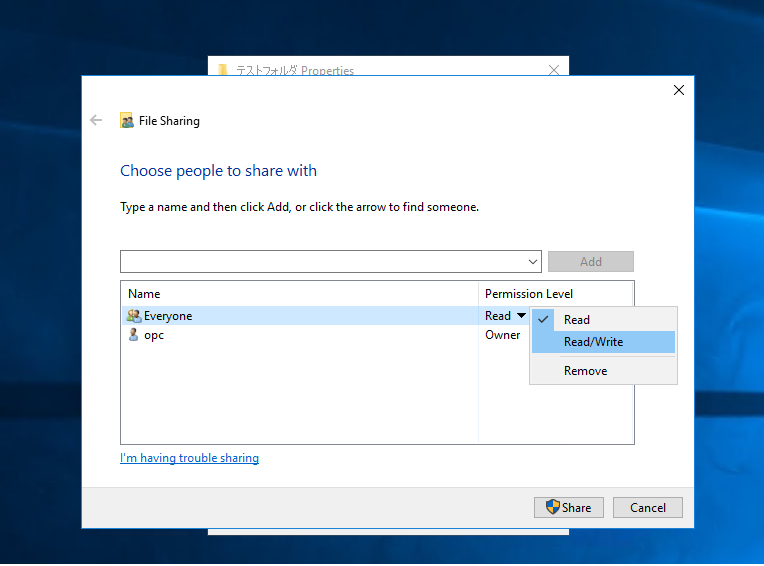Close the Properties window behind the dialog
Screen dimensions: 764x566
click(554, 70)
